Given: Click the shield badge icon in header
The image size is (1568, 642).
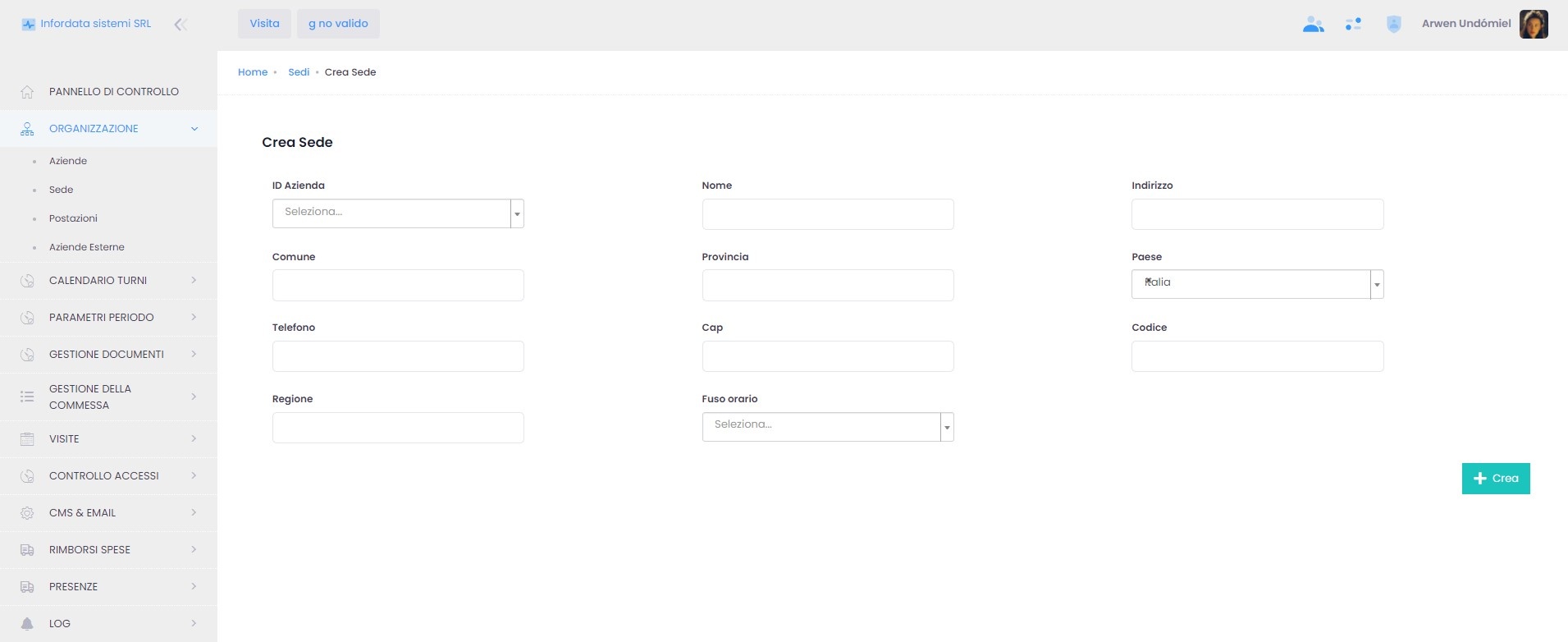Looking at the screenshot, I should (x=1393, y=25).
